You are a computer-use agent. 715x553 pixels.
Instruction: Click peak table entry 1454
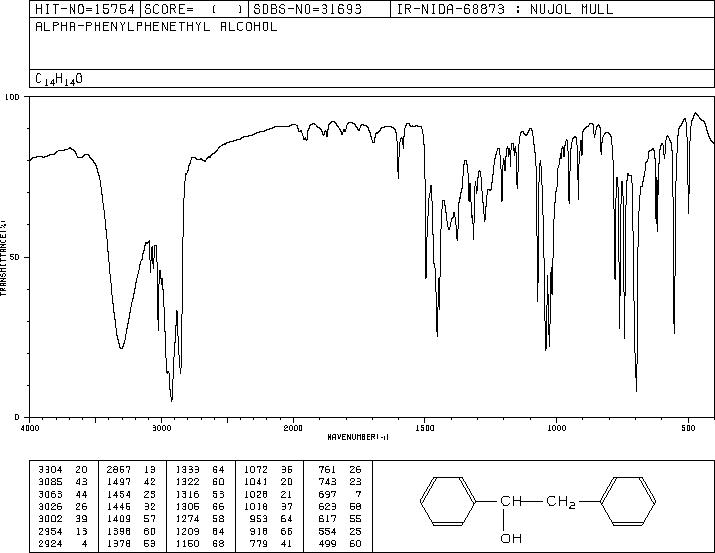click(x=119, y=494)
